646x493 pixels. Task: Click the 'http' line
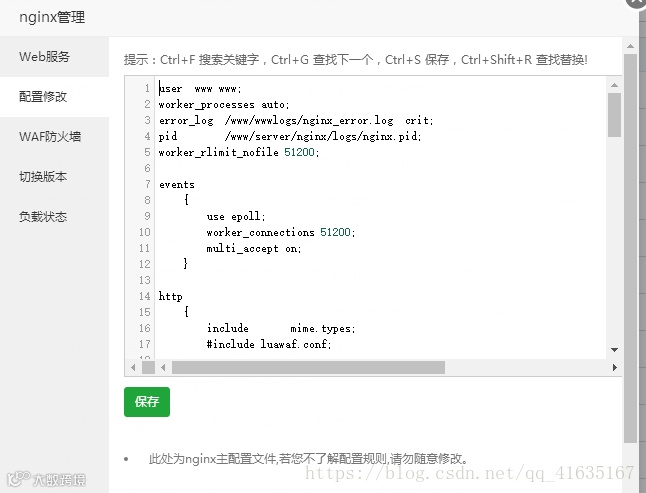point(171,297)
